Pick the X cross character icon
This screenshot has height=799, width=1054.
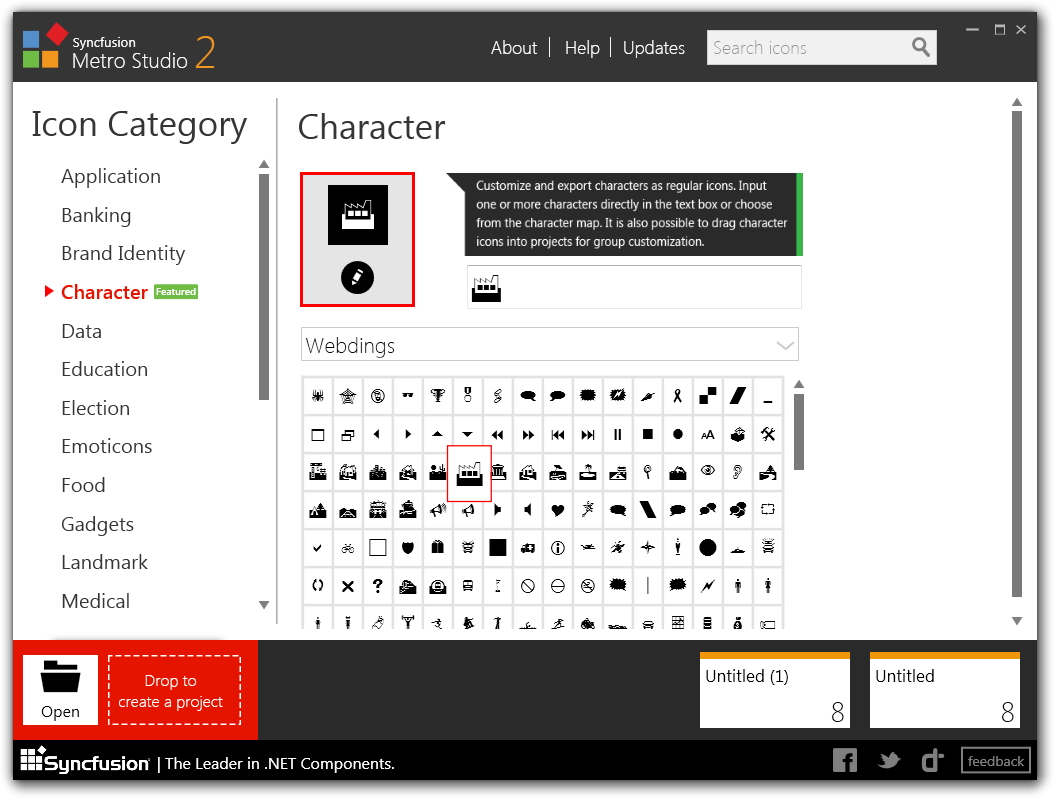tap(348, 586)
